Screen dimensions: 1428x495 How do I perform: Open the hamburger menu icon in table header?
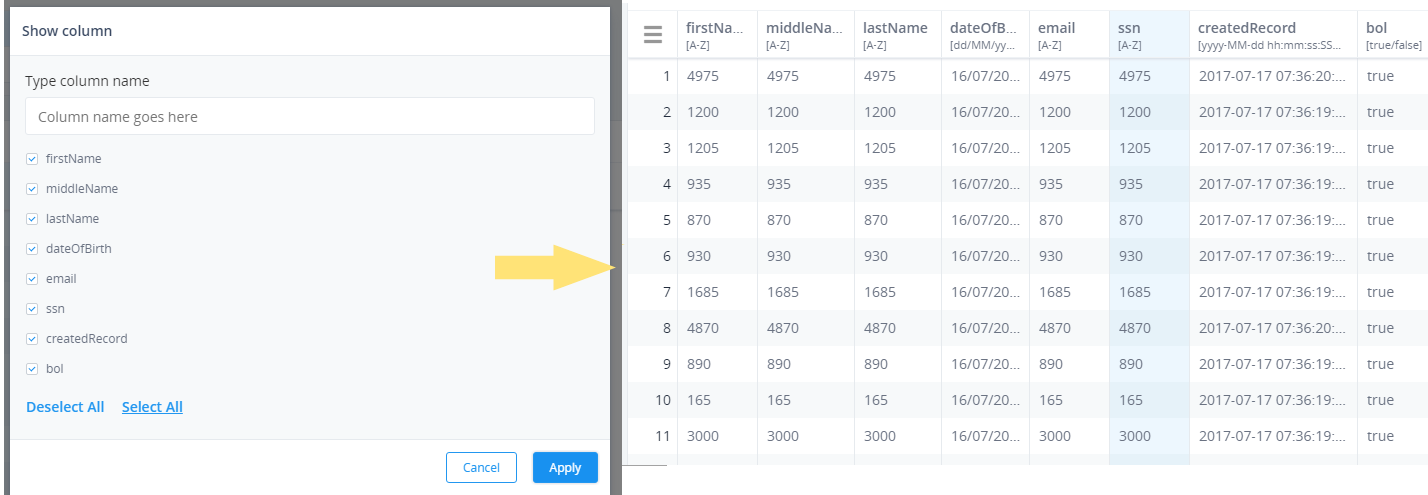tap(652, 35)
